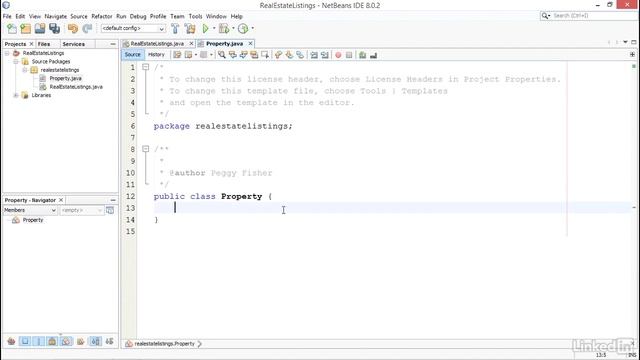
Task: Start macro recording with red circle icon
Action: pyautogui.click(x=338, y=55)
